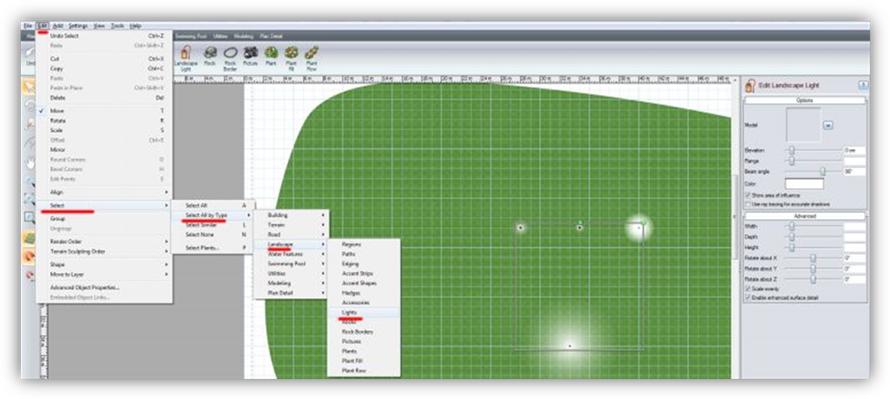Choose Delete in the Edit menu
The image size is (890, 399).
point(104,98)
